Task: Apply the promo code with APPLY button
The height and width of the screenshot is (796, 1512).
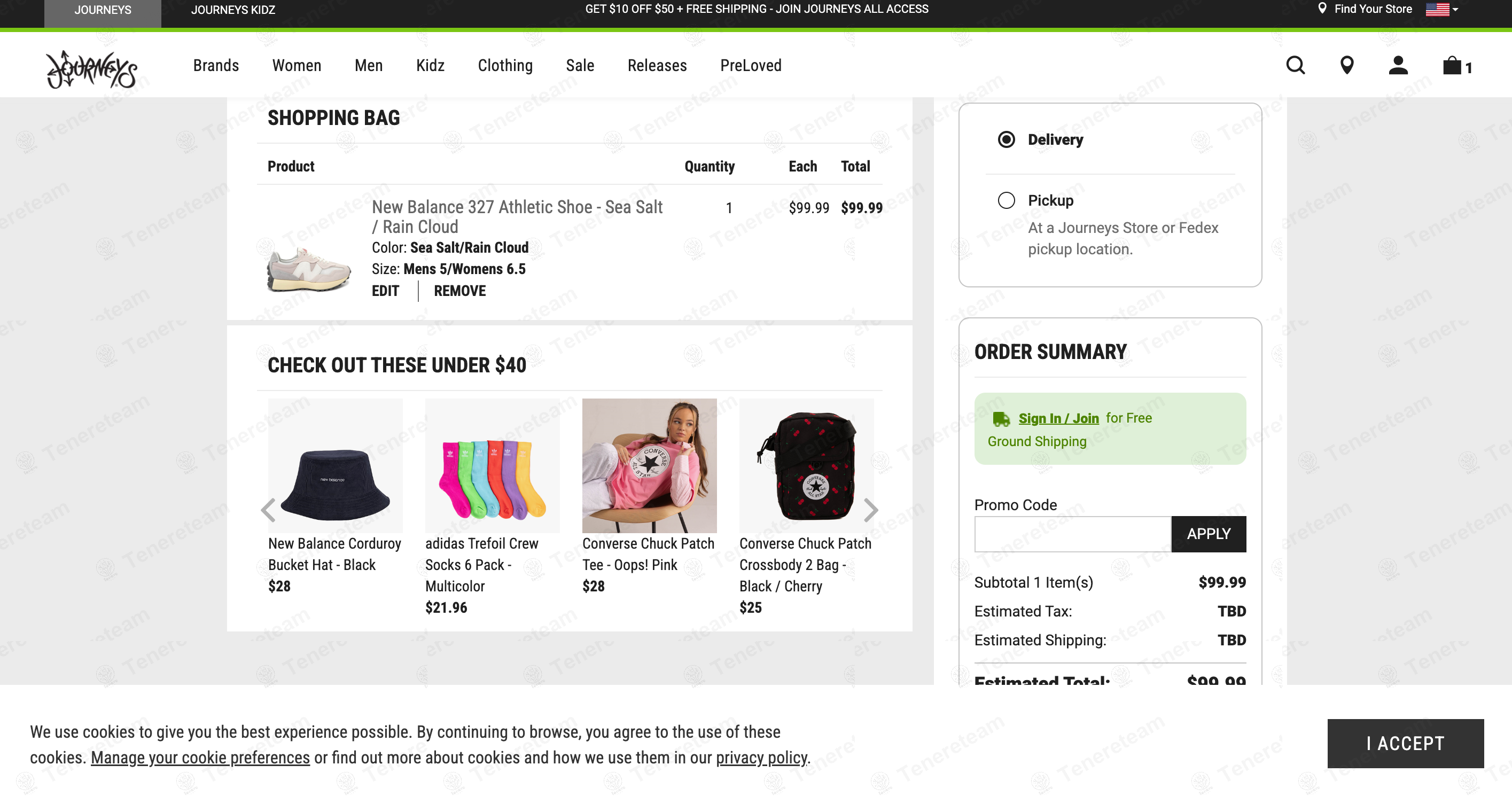Action: [1209, 534]
